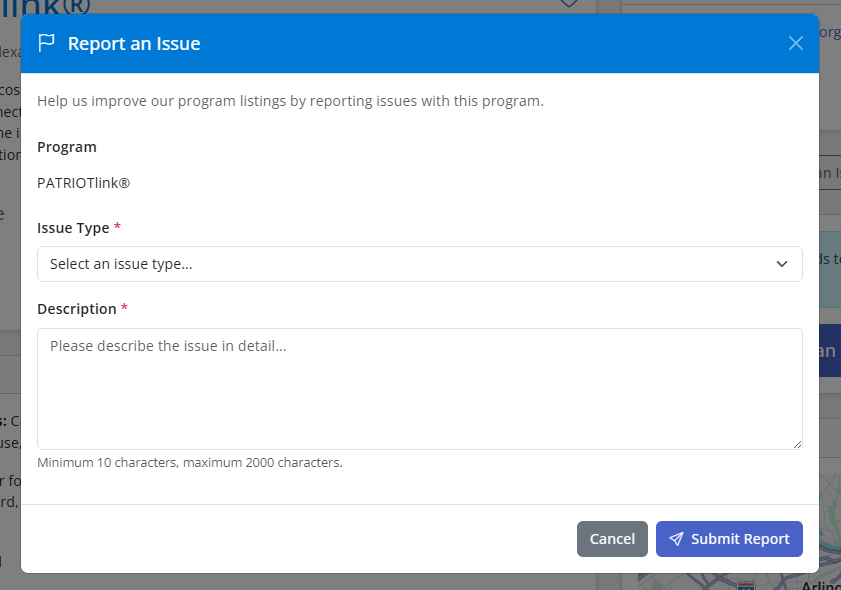Image resolution: width=841 pixels, height=590 pixels.
Task: Click the 'Minimum 10 characters' hint text
Action: (190, 462)
